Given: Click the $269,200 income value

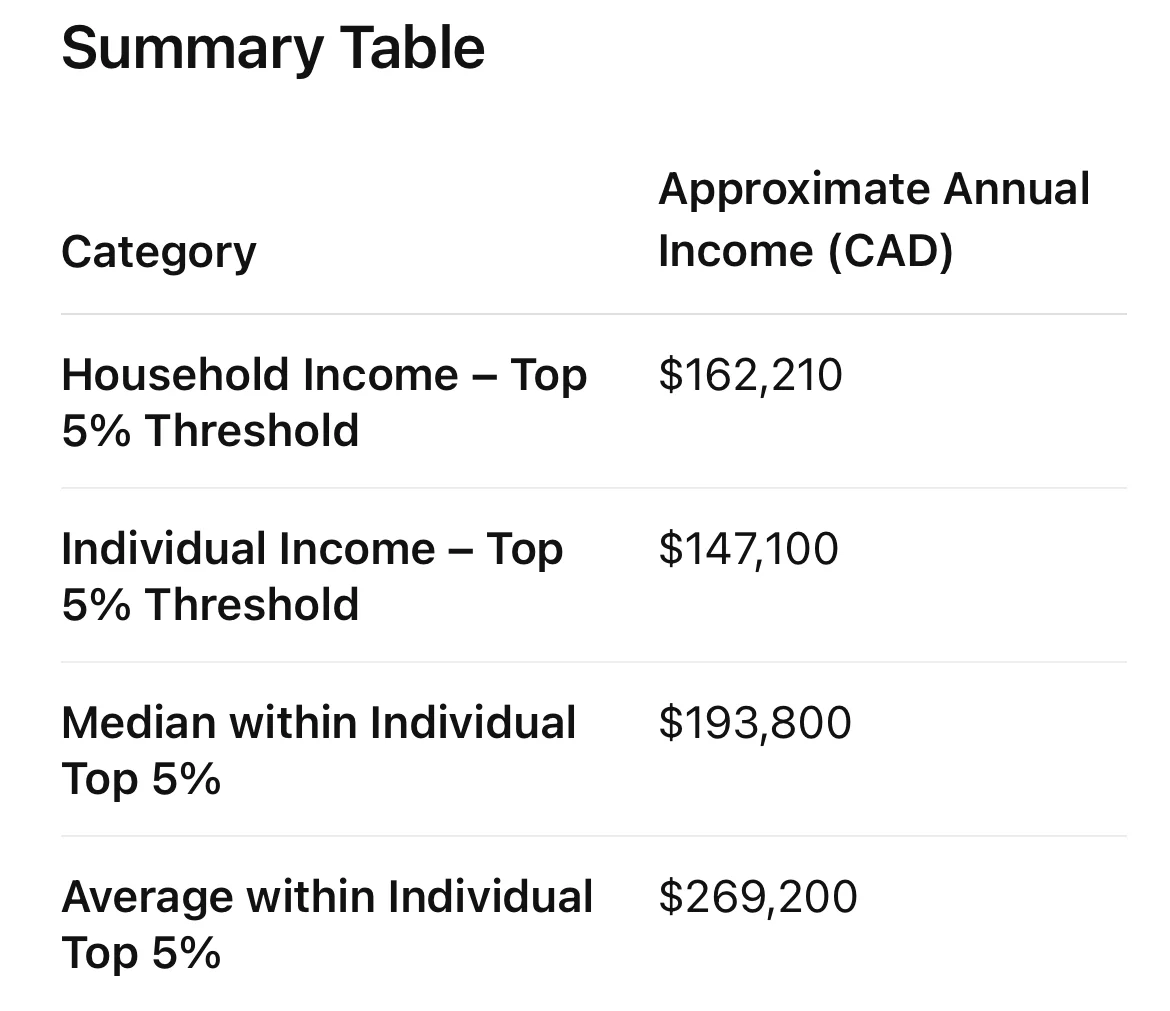Looking at the screenshot, I should click(757, 897).
